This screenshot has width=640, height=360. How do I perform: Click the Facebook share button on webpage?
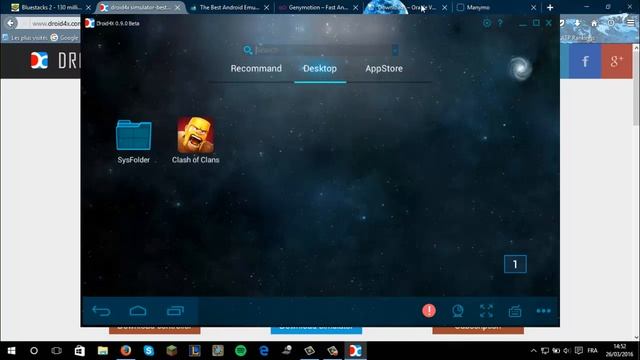click(585, 61)
